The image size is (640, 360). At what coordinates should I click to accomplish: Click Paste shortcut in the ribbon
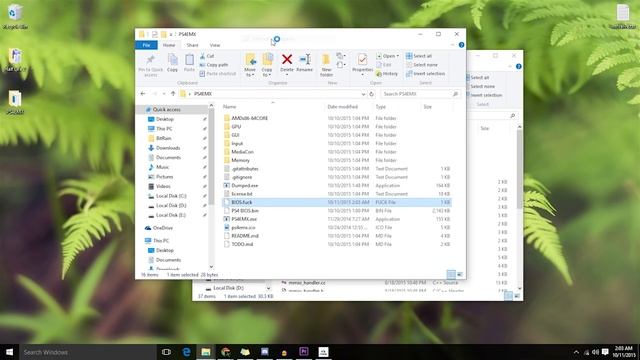click(218, 74)
